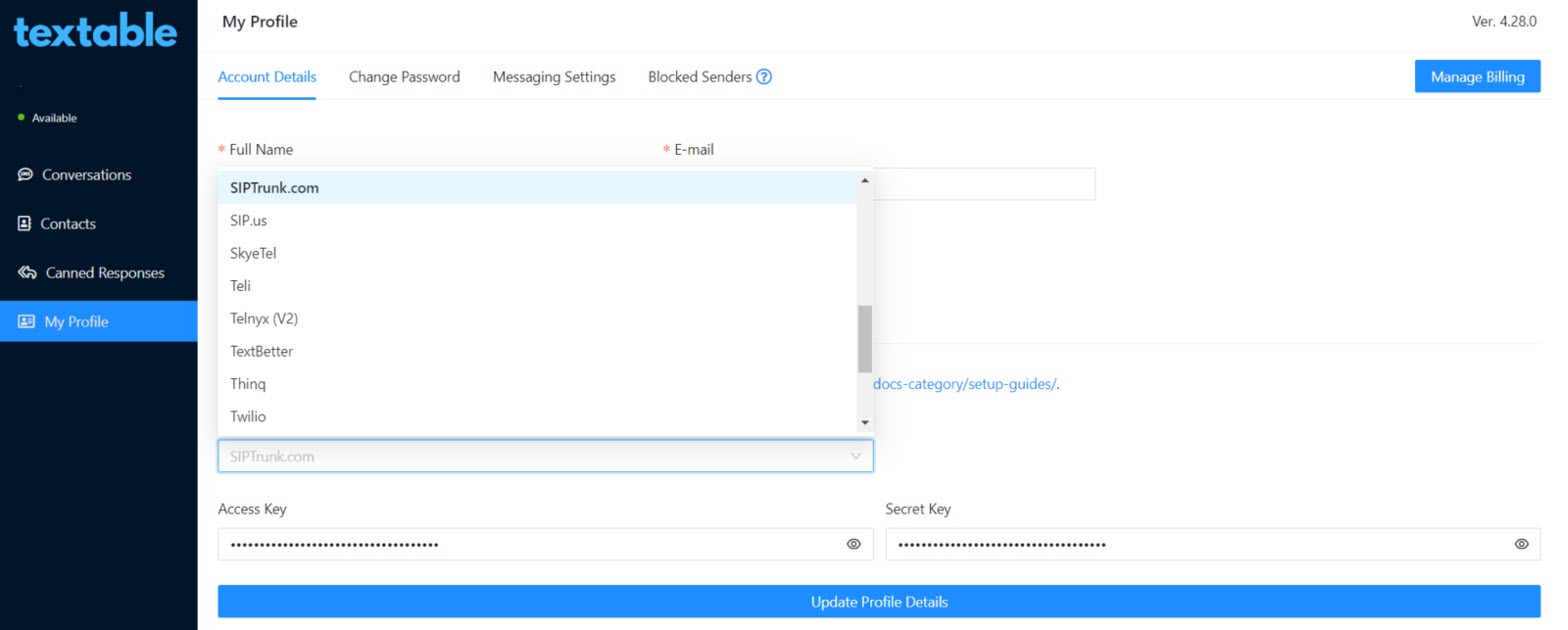This screenshot has height=630, width=1568.
Task: Open Blocked Senders tab
Action: 699,77
